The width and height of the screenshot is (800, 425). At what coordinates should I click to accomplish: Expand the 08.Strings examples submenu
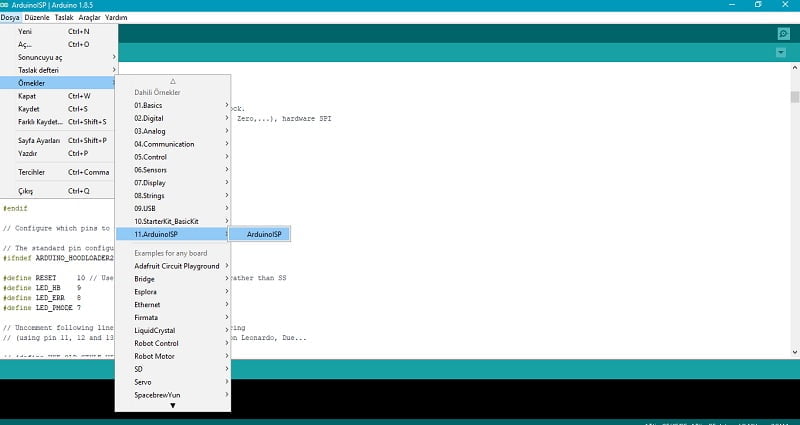[173, 195]
